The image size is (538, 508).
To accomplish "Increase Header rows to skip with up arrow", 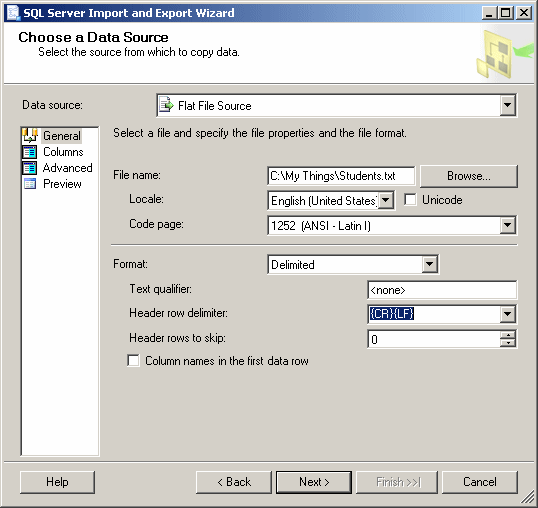I will pos(507,335).
